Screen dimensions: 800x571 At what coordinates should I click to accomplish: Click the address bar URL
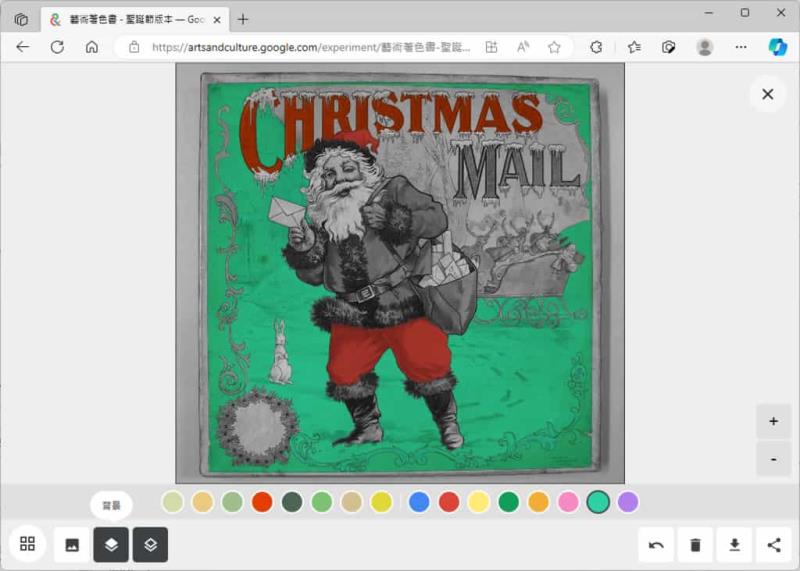point(311,47)
